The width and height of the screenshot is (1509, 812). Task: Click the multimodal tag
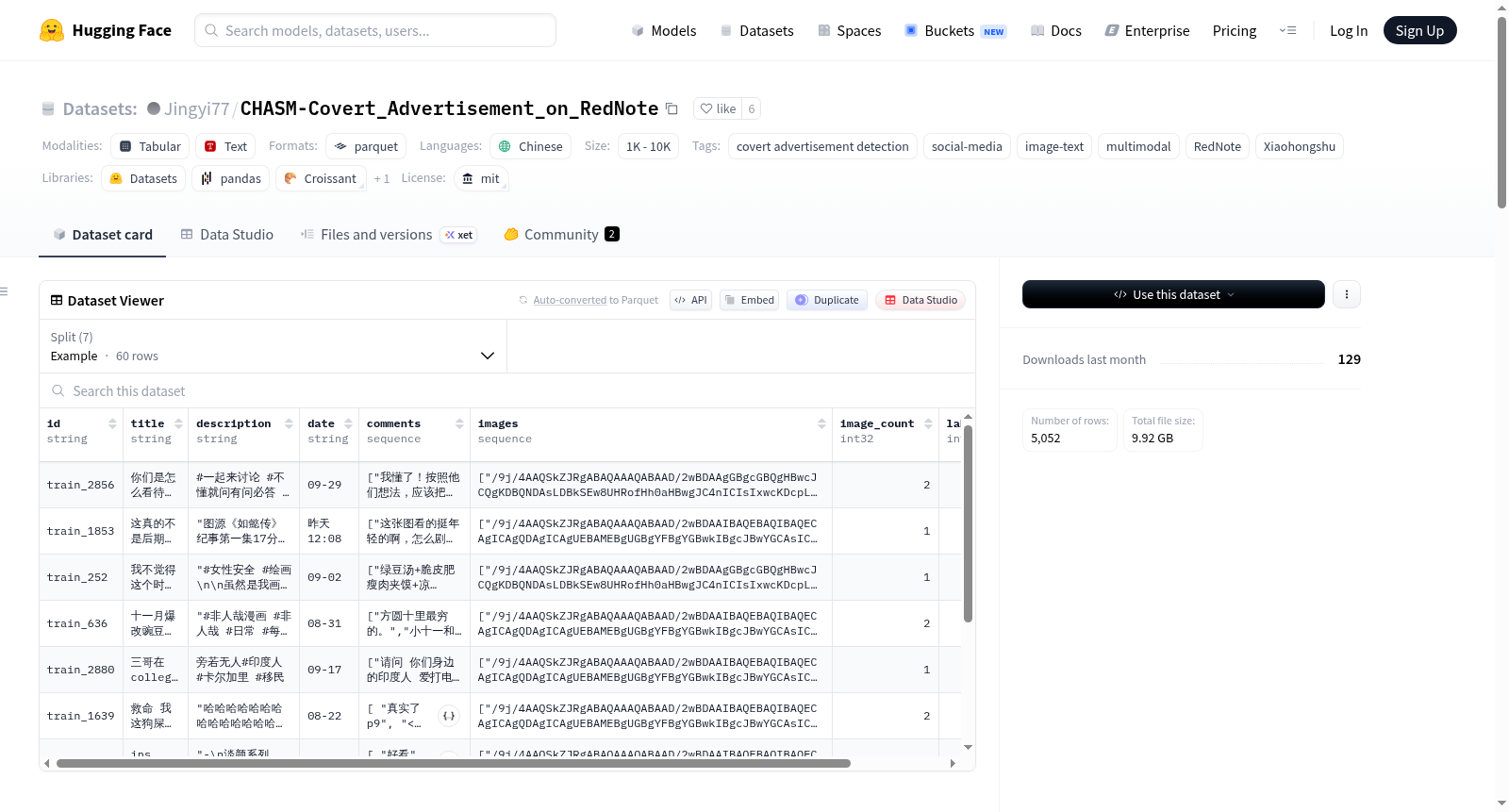coord(1138,146)
